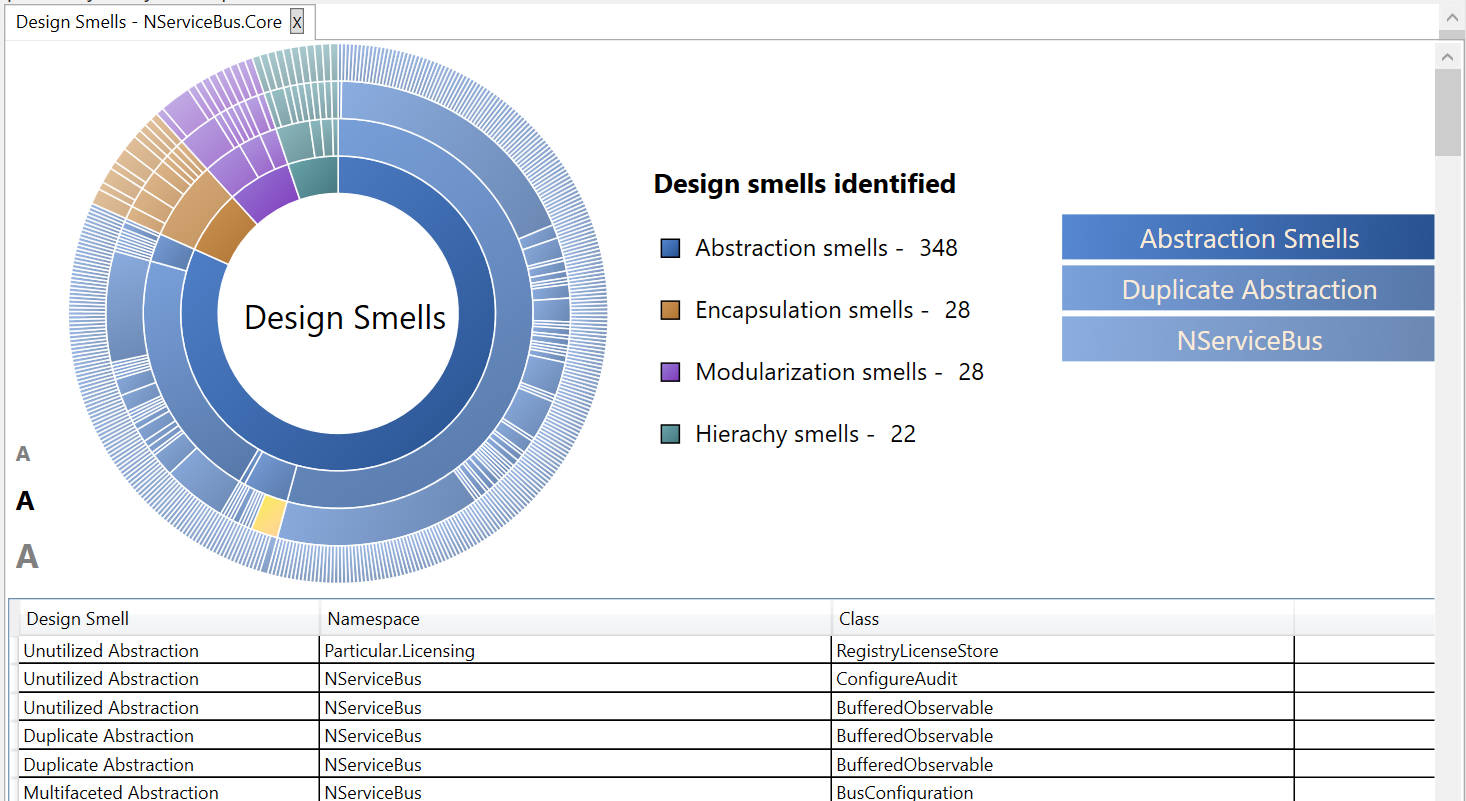The height and width of the screenshot is (801, 1466).
Task: Click the NServiceBus breadcrumb button
Action: coord(1248,340)
